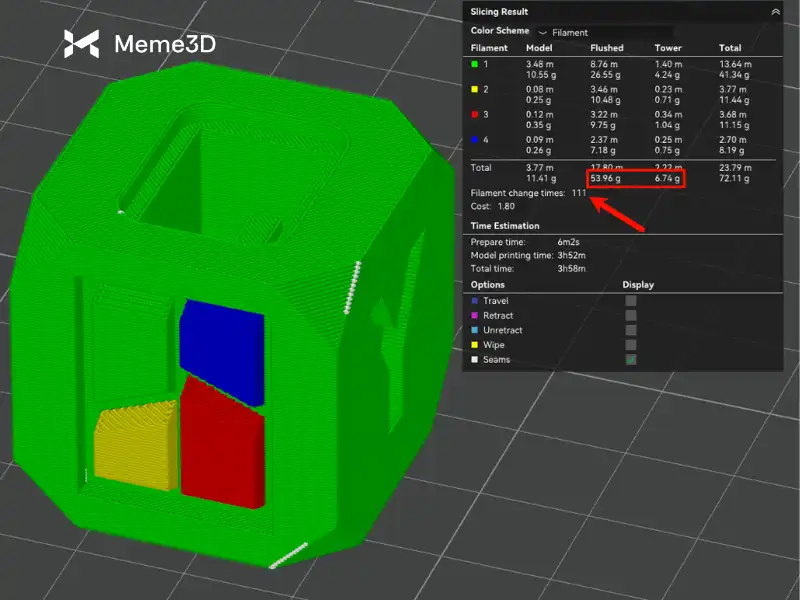Click the Travel color indicator icon
This screenshot has width=800, height=600.
(x=474, y=300)
